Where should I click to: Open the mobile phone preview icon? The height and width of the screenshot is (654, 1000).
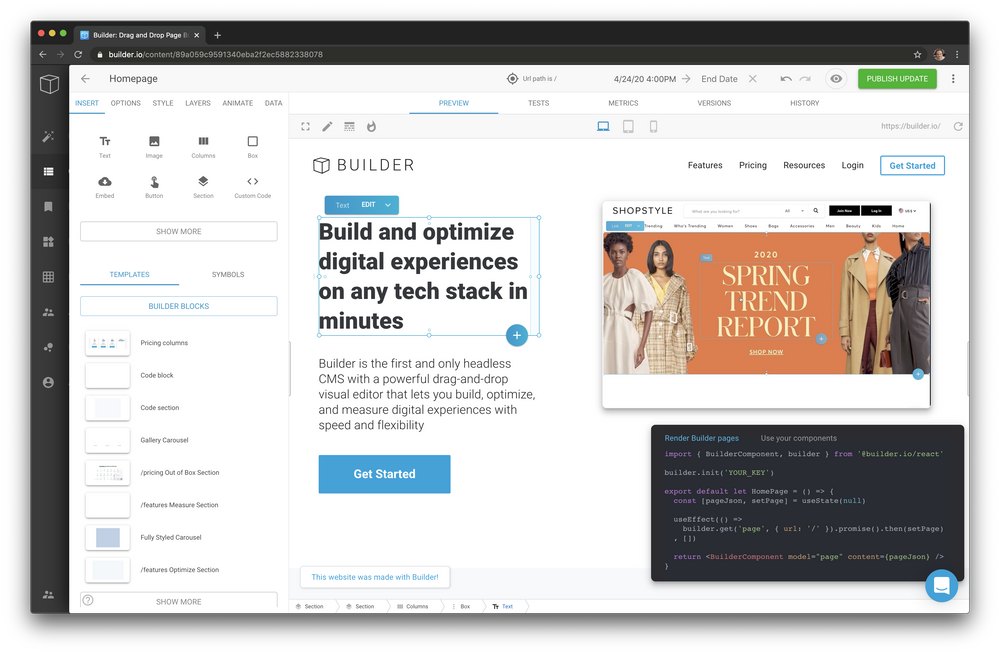pyautogui.click(x=655, y=125)
